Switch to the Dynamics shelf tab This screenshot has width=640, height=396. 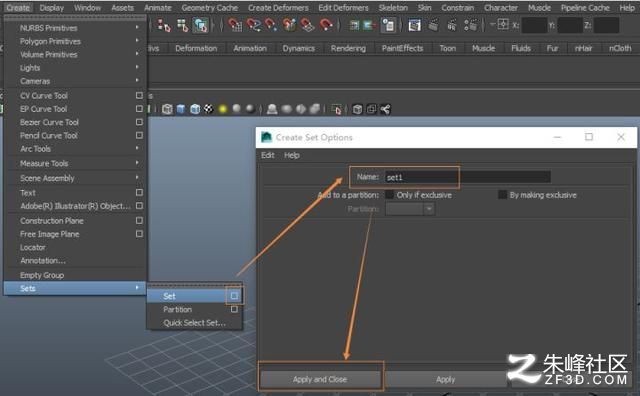(x=299, y=48)
